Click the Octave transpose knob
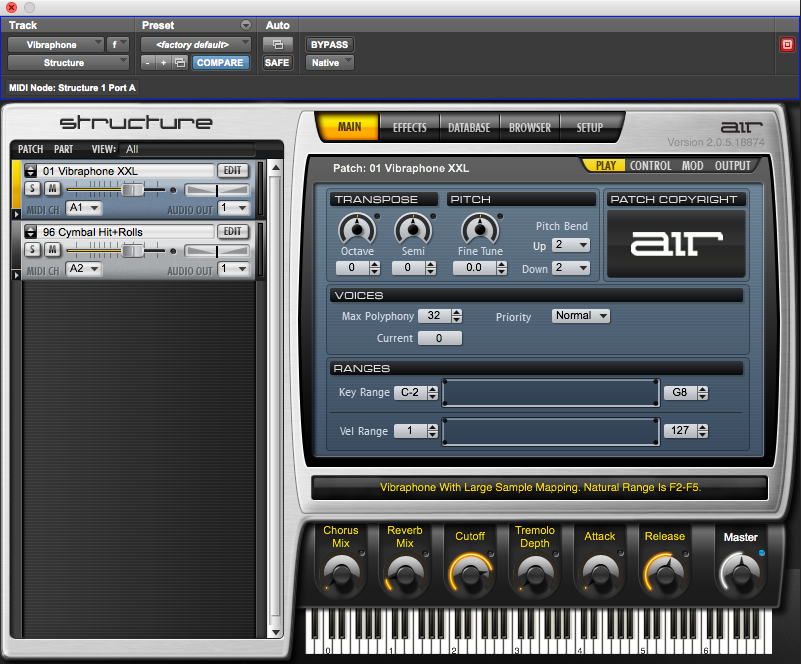The width and height of the screenshot is (801, 664). [357, 229]
